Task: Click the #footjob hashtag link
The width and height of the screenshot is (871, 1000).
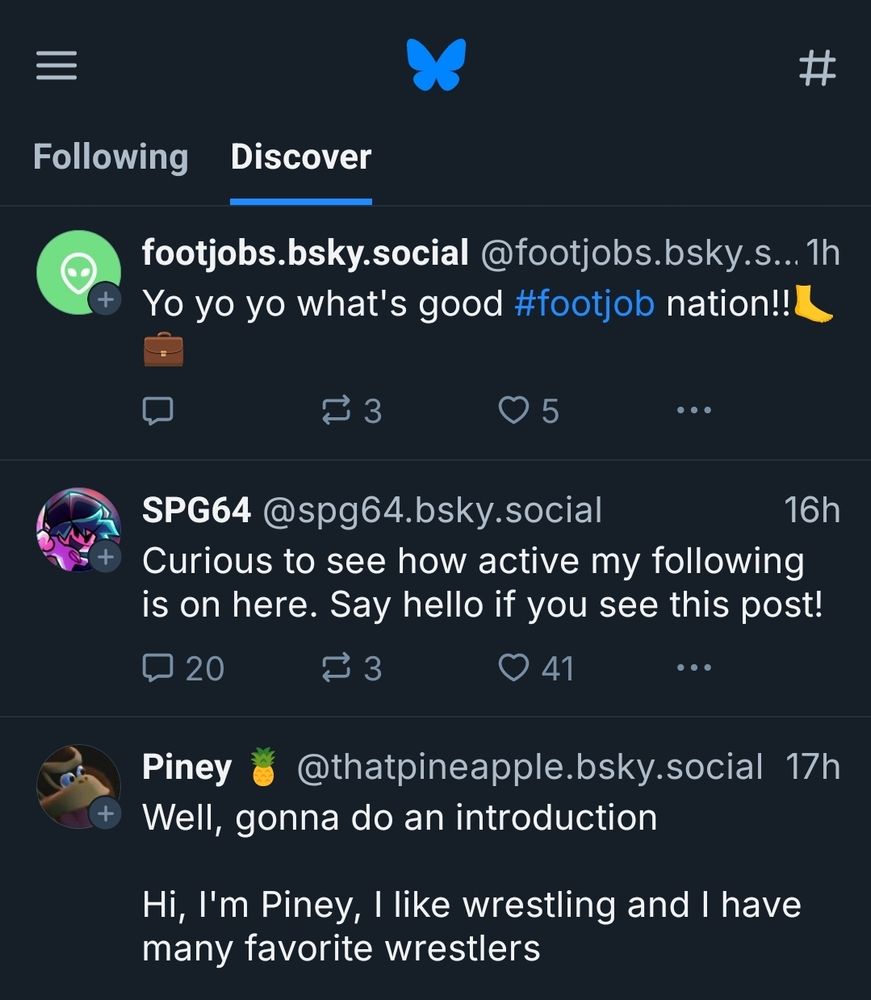Action: click(x=584, y=302)
